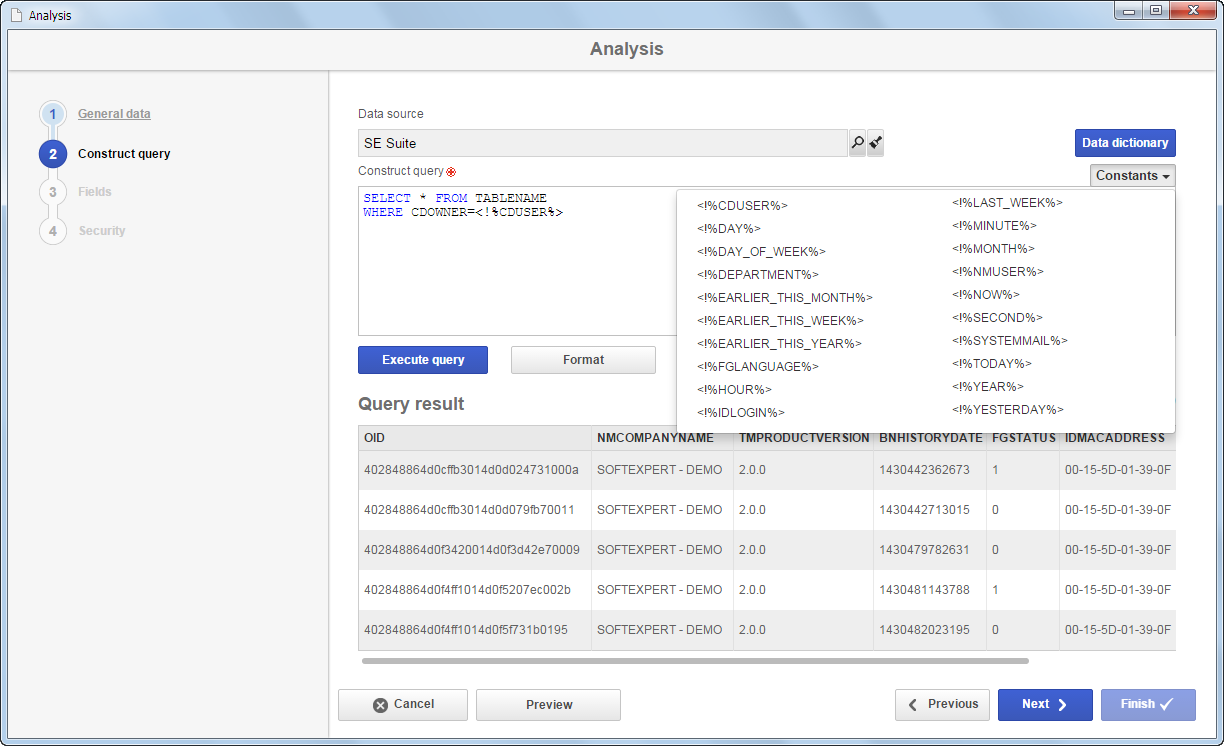Click into the SQL query editor
Screen dimensions: 1224x746
click(517, 261)
